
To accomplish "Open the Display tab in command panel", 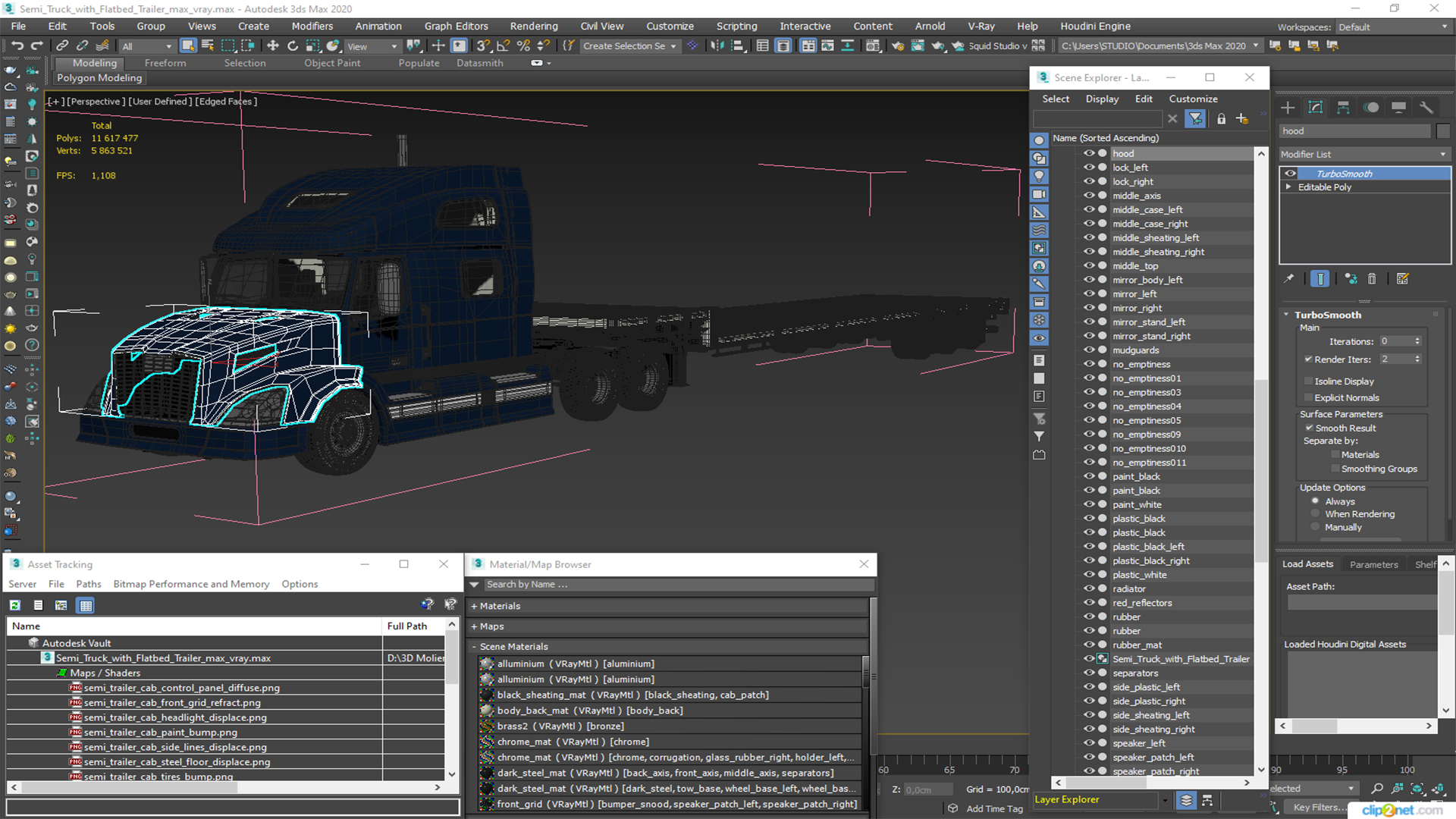I will (x=1399, y=108).
